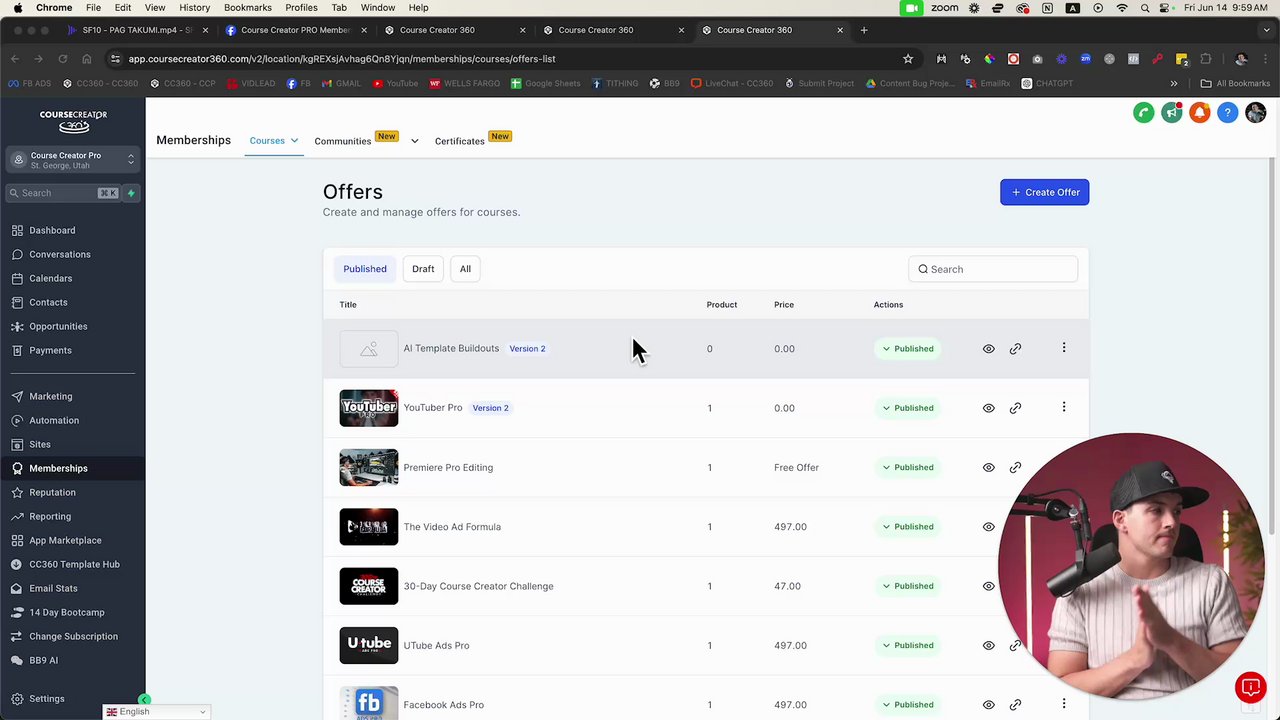Open 14 Day Bootcamp in sidebar
This screenshot has width=1280, height=720.
[67, 612]
